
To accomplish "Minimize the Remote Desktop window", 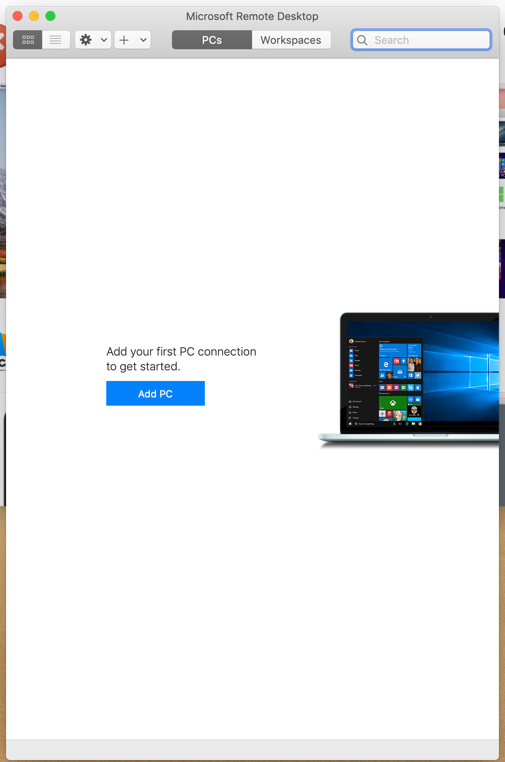I will point(34,16).
